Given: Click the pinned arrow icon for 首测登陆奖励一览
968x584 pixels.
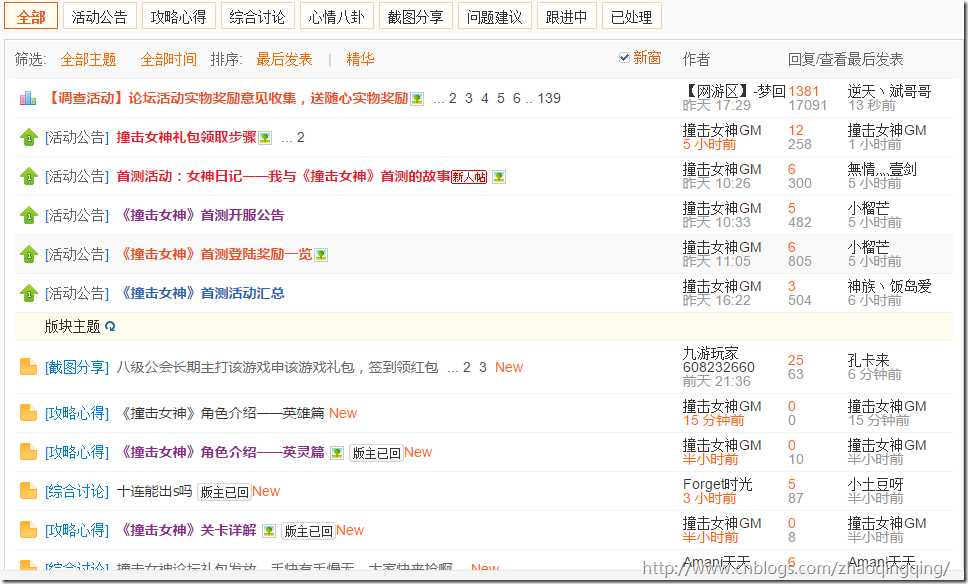Looking at the screenshot, I should (x=28, y=254).
